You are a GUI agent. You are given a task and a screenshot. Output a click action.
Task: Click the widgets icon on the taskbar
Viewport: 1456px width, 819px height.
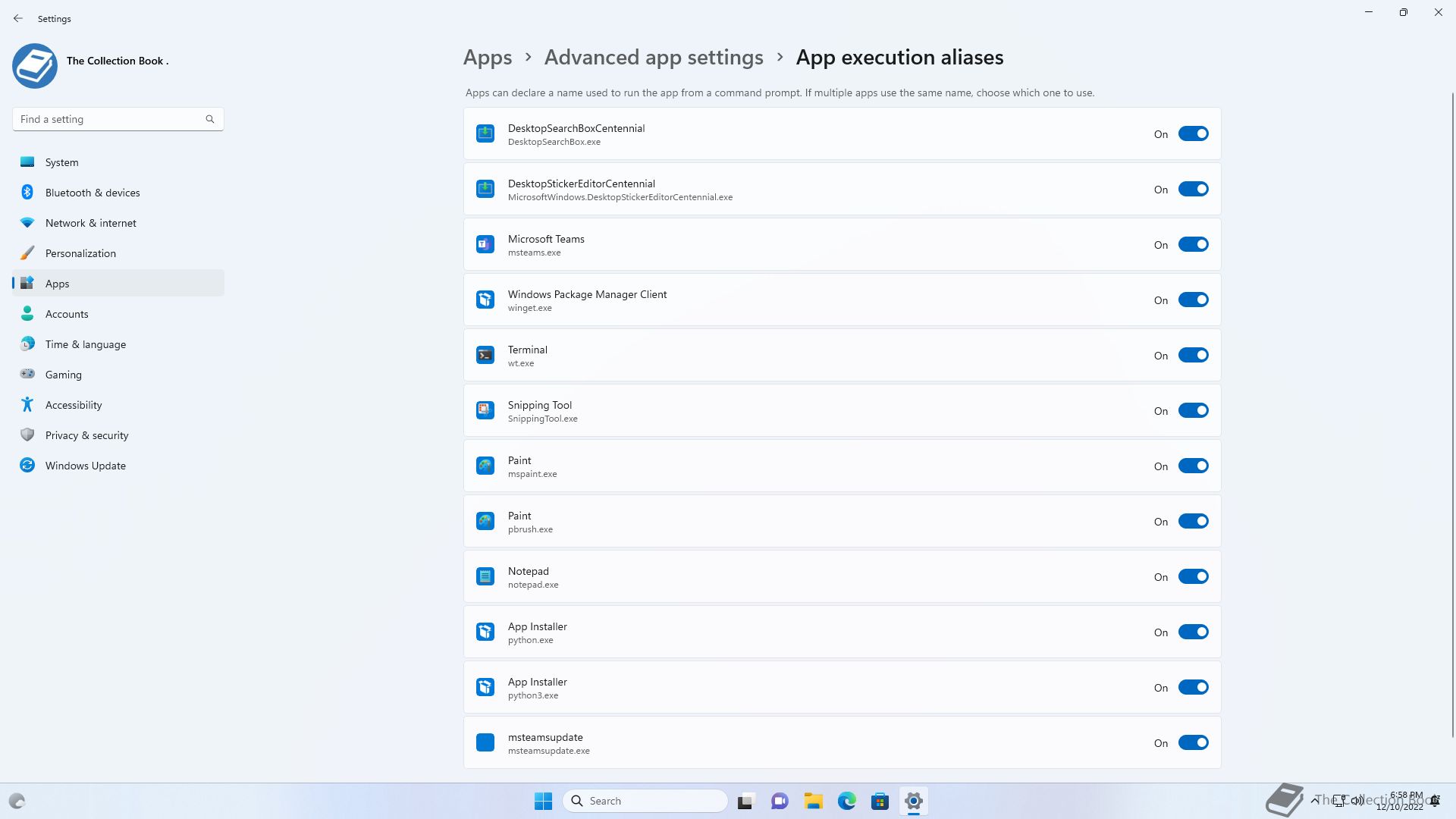pyautogui.click(x=17, y=801)
